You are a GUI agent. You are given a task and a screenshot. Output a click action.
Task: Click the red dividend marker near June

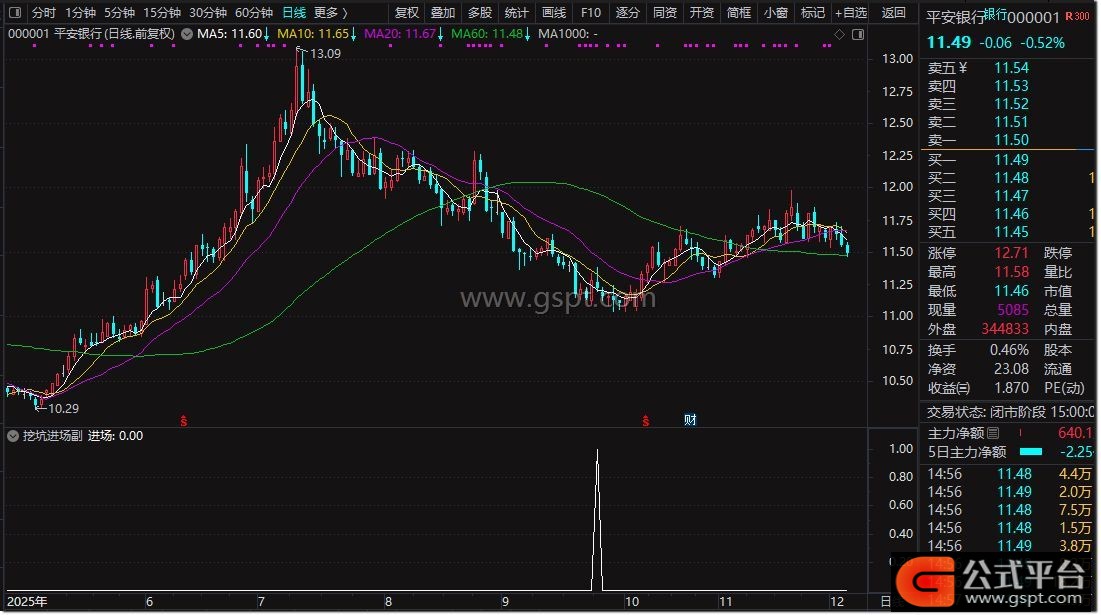[184, 420]
